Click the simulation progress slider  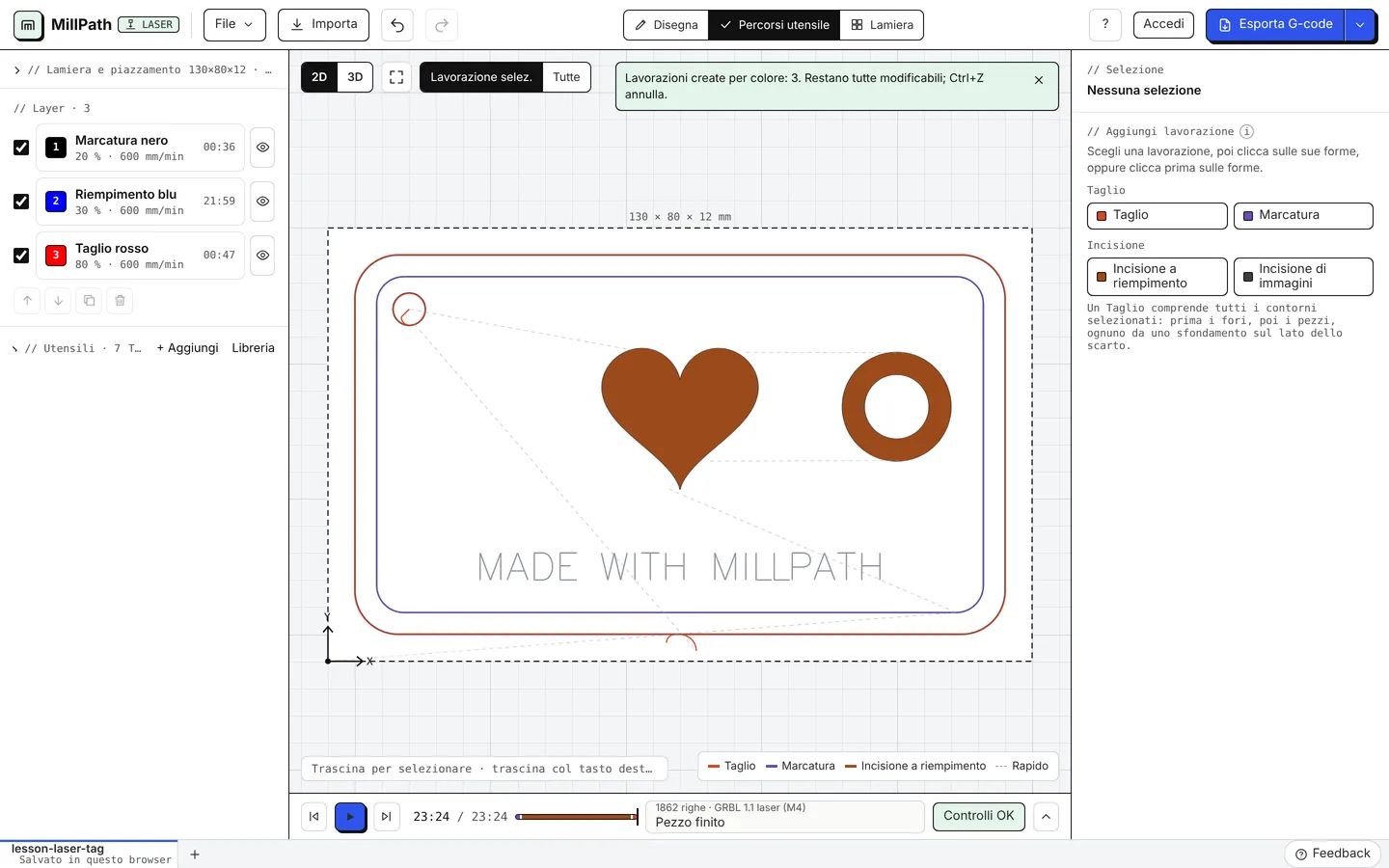[x=577, y=817]
